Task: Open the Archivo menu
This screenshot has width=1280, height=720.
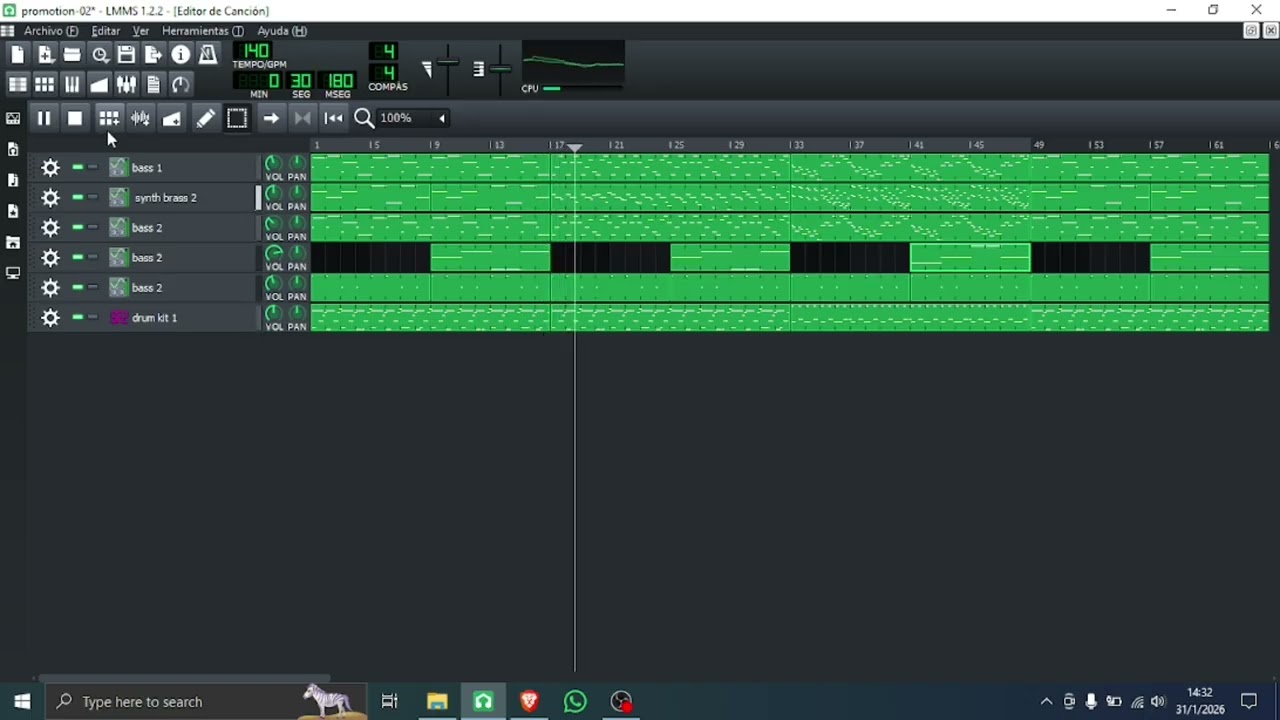Action: coord(50,31)
